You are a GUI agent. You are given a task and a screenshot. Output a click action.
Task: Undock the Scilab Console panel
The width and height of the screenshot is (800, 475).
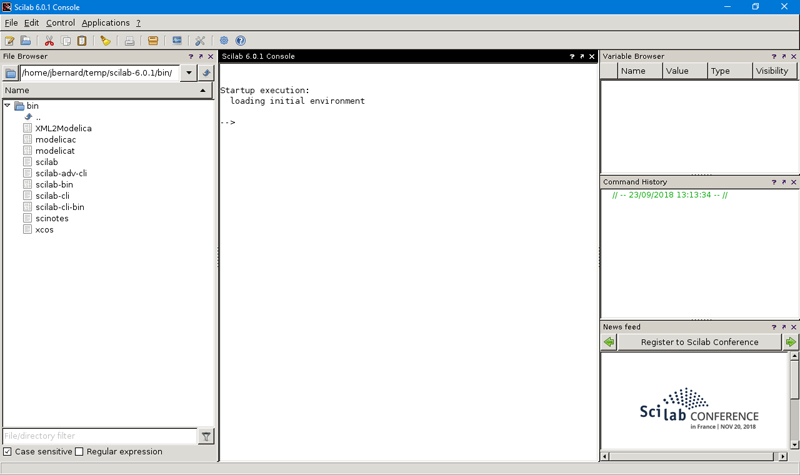coord(582,57)
